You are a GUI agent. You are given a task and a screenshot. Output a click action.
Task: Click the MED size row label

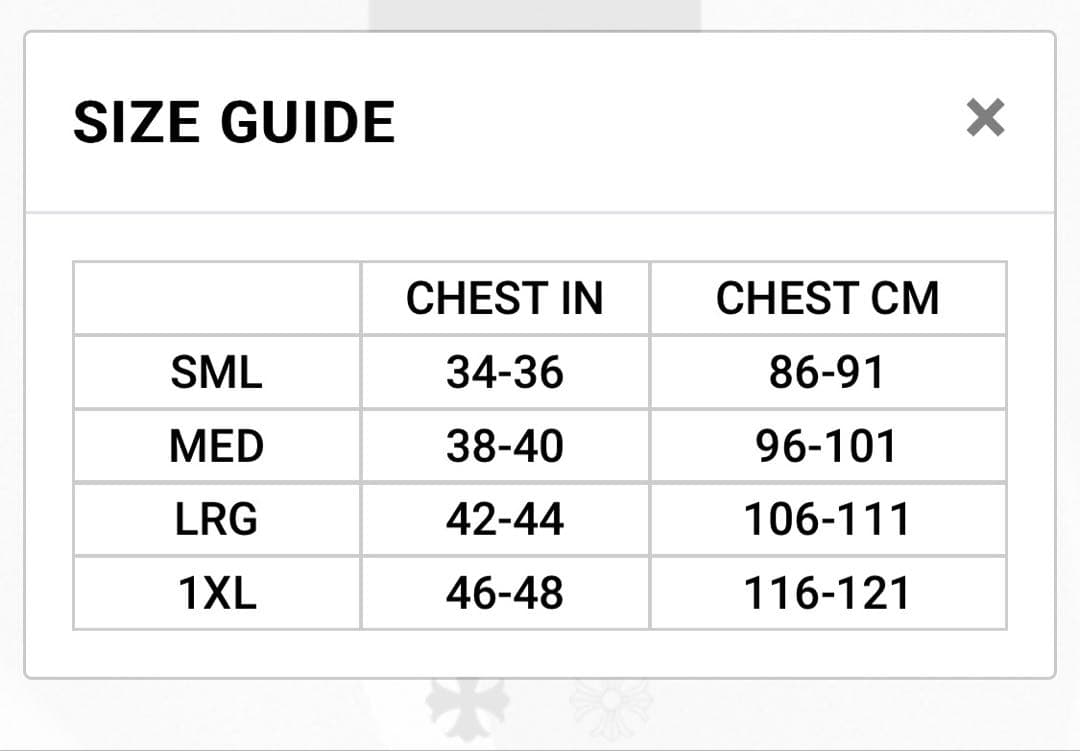click(x=217, y=446)
